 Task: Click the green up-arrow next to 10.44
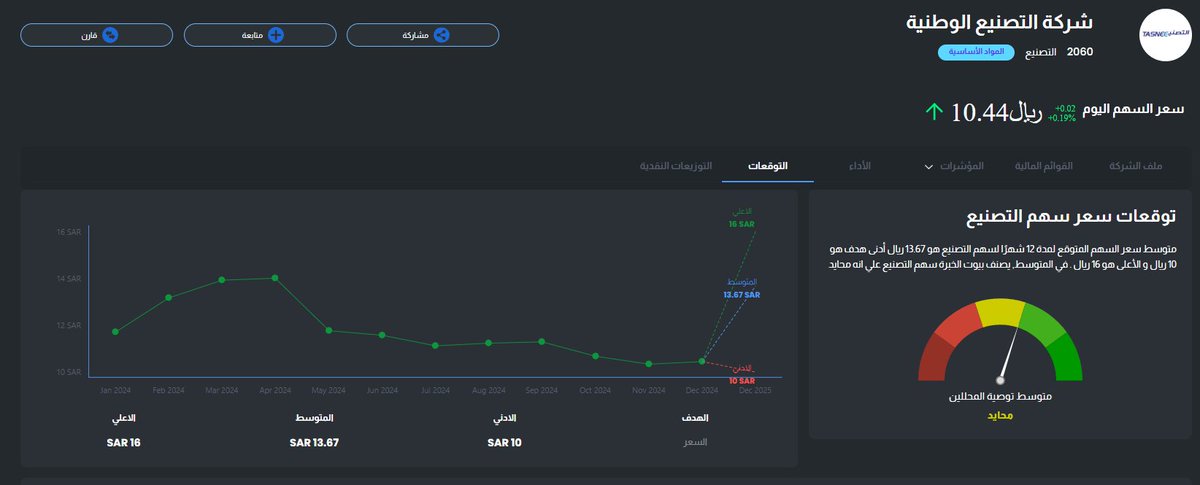(934, 112)
